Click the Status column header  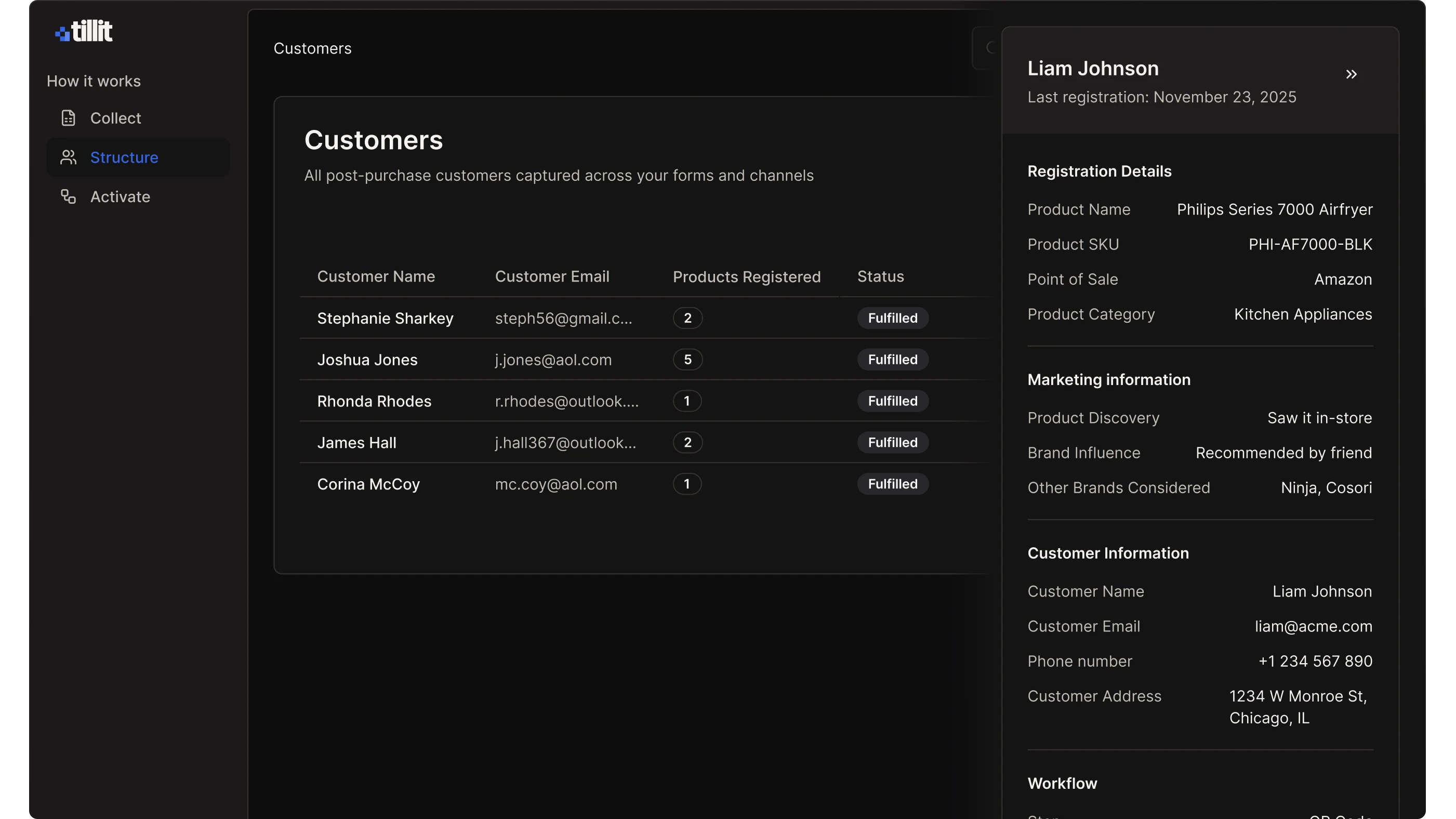880,276
